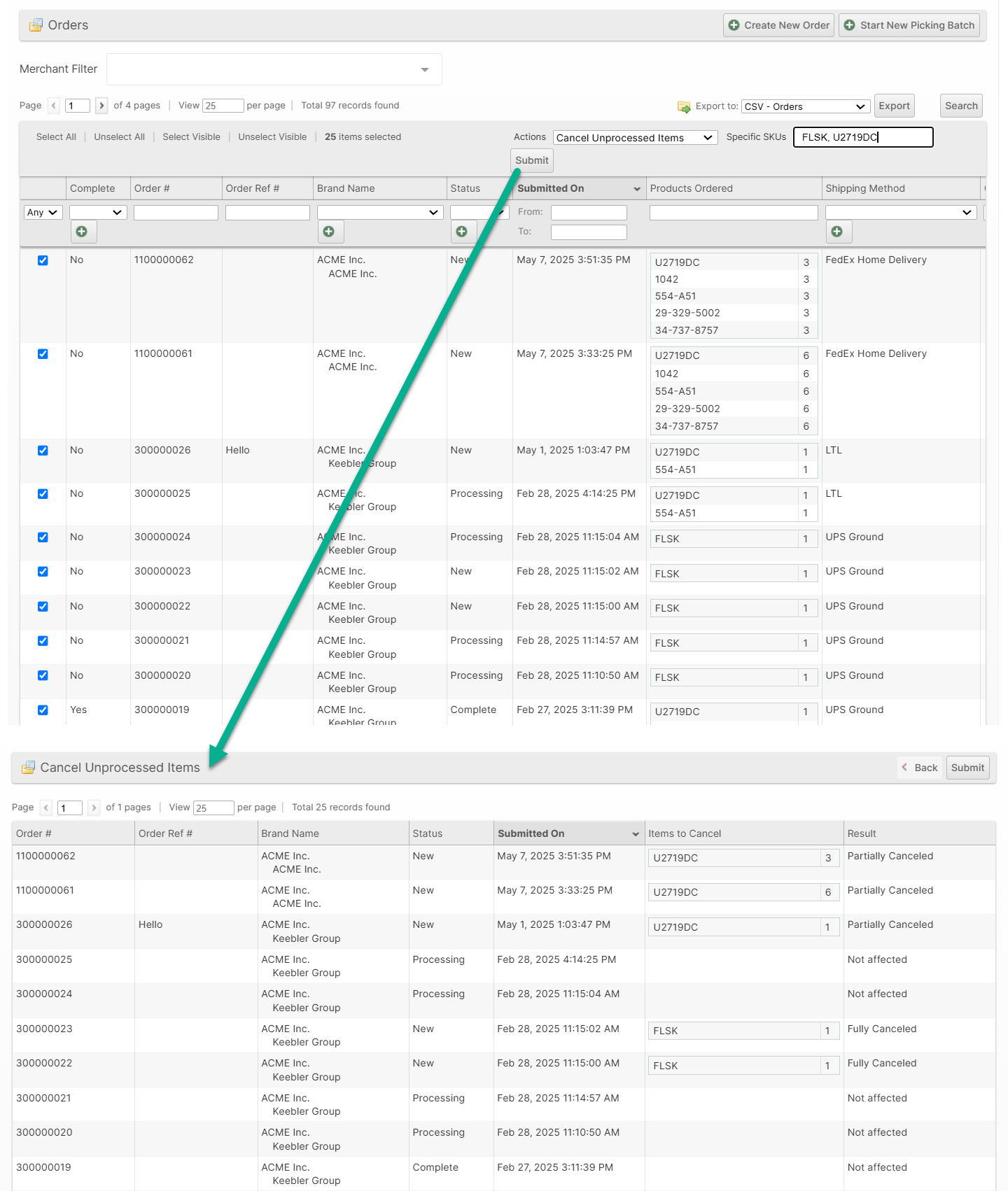Screen dimensions: 1008x1191
Task: Click Create New Order button
Action: pyautogui.click(x=778, y=25)
